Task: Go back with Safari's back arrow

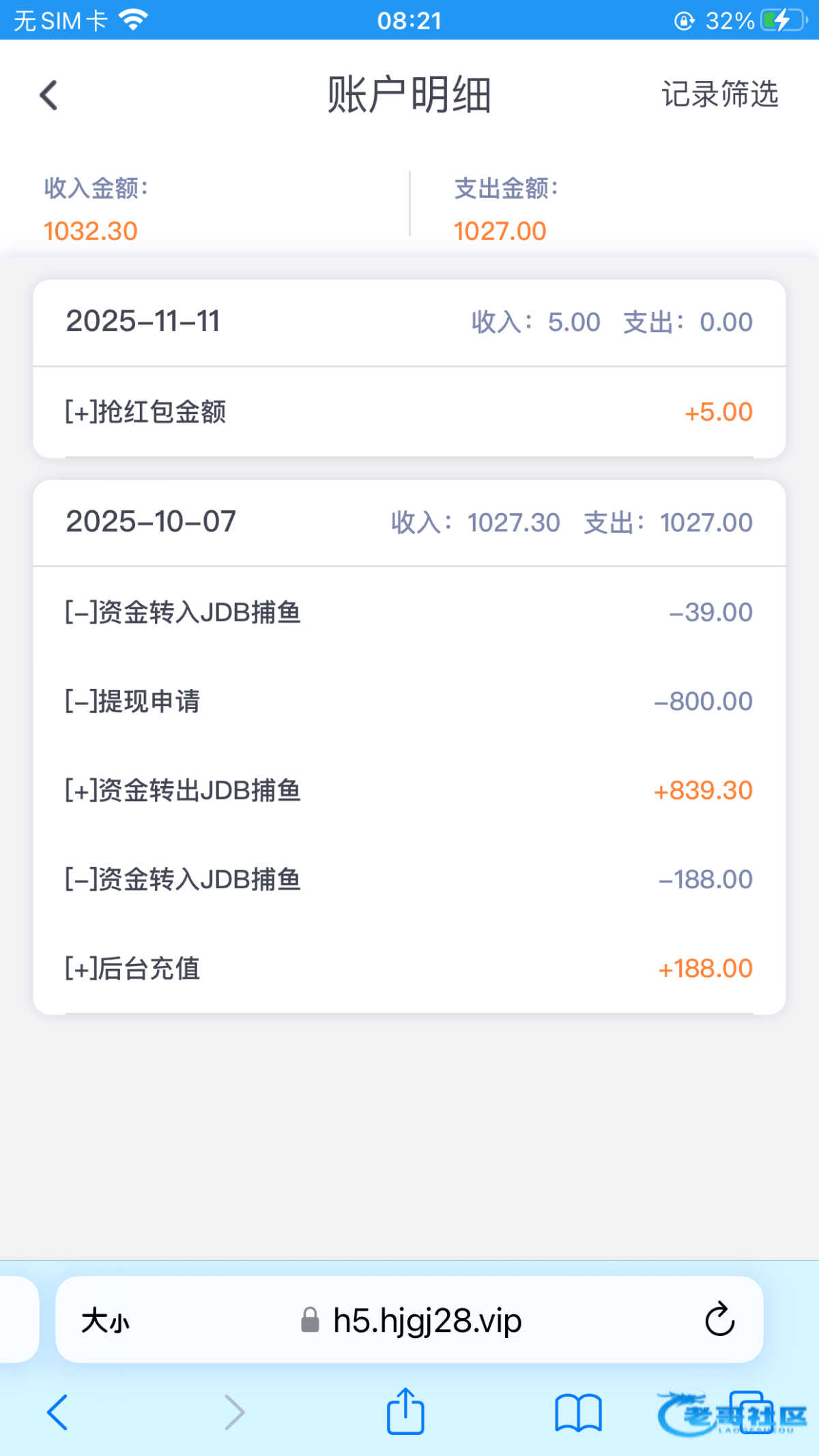Action: 57,1412
